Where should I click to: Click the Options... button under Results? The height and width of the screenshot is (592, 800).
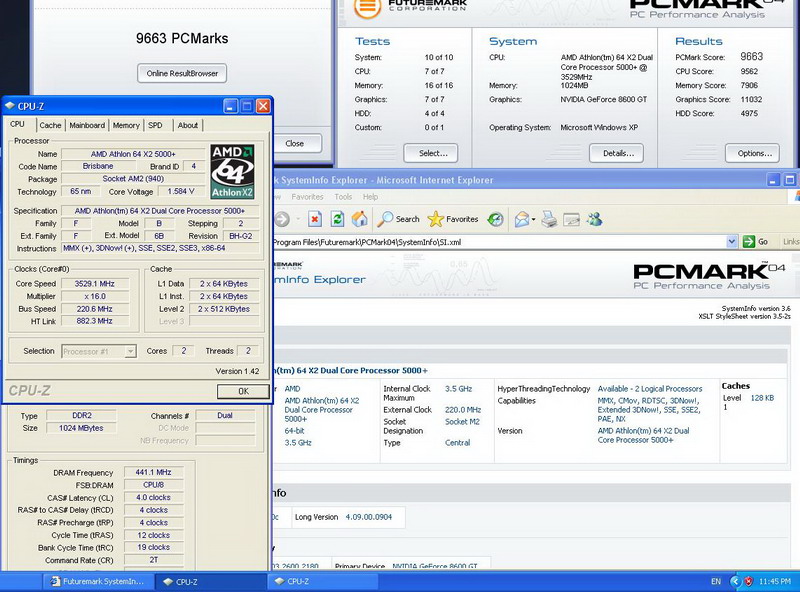pyautogui.click(x=752, y=153)
